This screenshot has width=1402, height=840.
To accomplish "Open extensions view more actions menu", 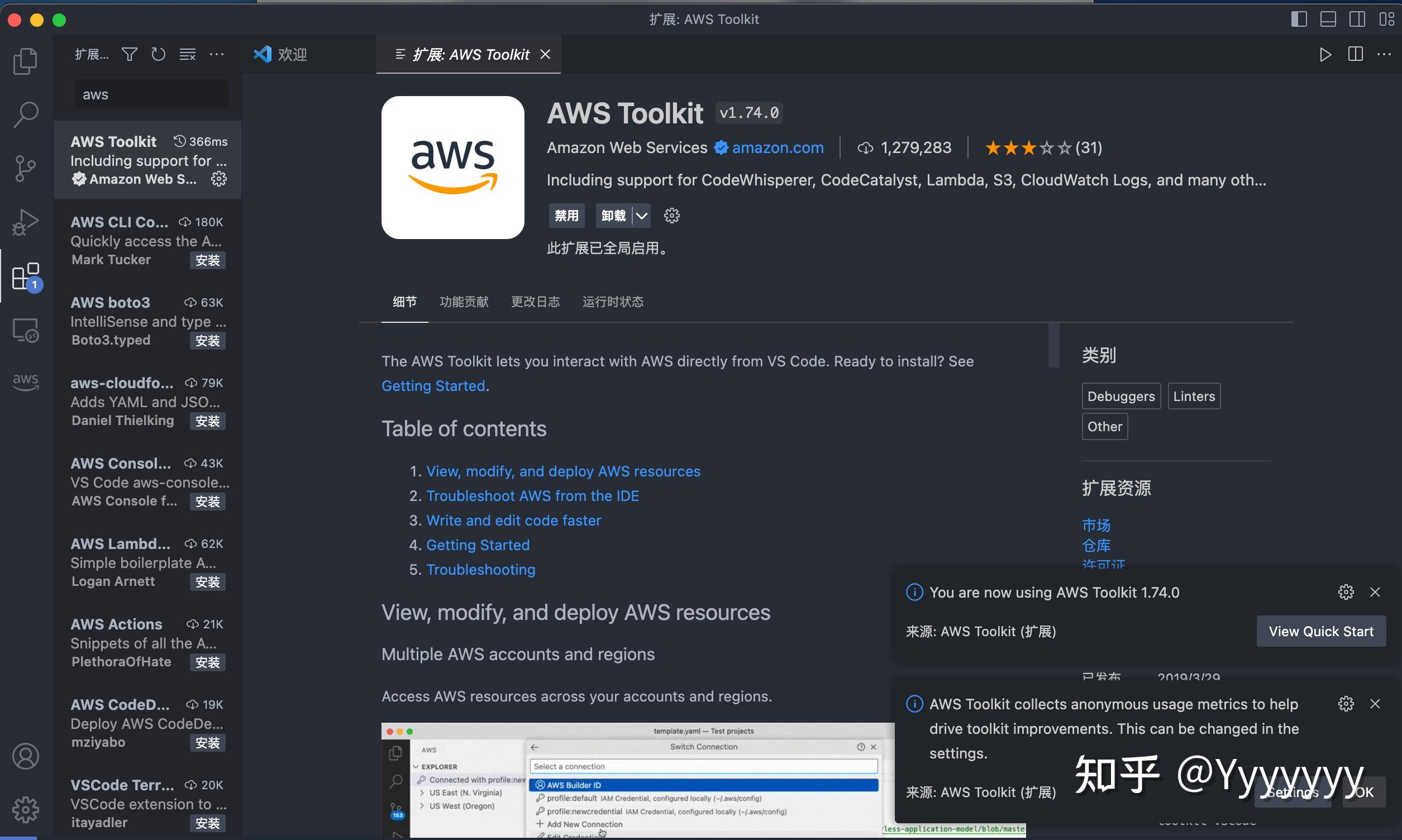I will point(217,54).
